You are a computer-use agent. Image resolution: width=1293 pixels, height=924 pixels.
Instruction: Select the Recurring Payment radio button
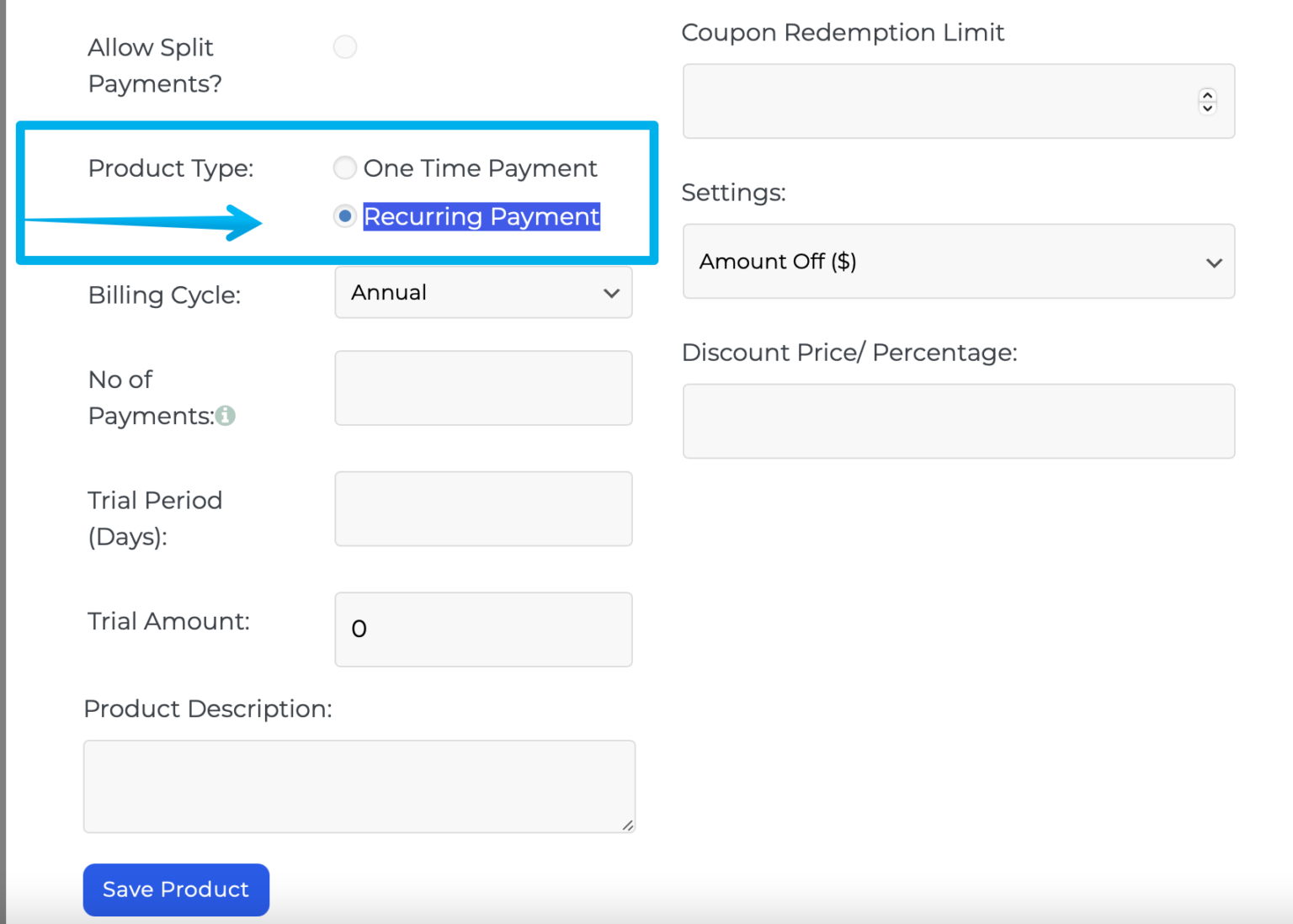tap(345, 216)
